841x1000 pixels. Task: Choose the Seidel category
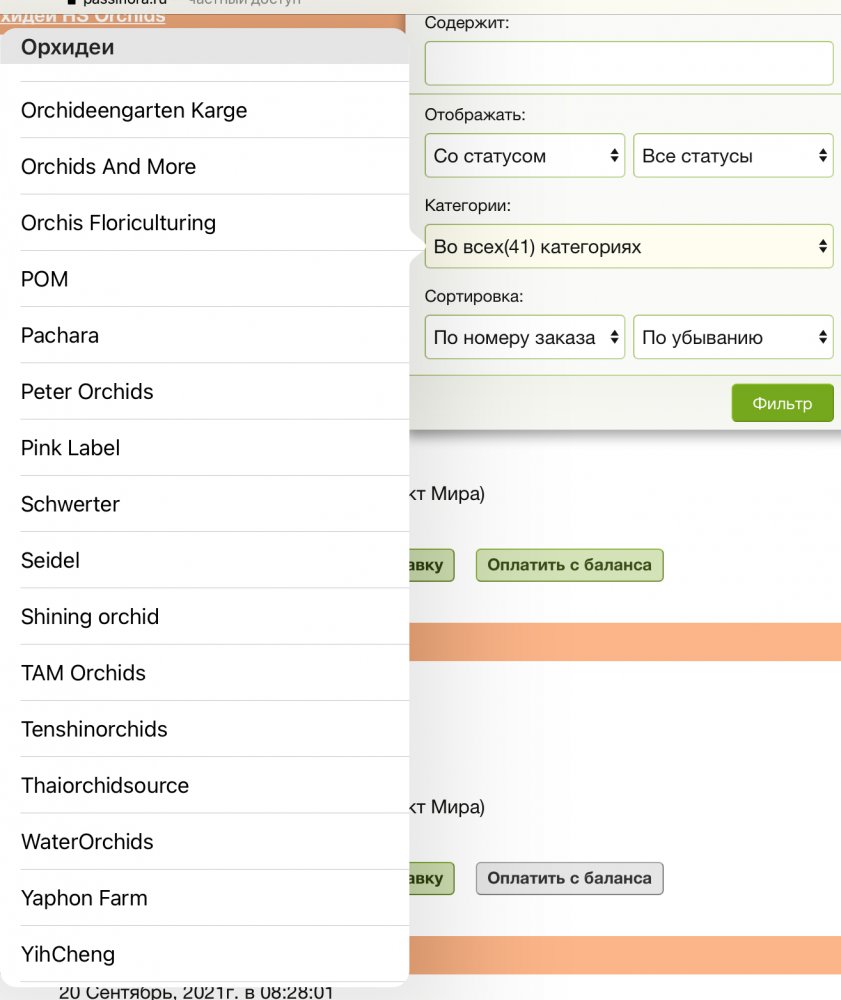point(50,560)
